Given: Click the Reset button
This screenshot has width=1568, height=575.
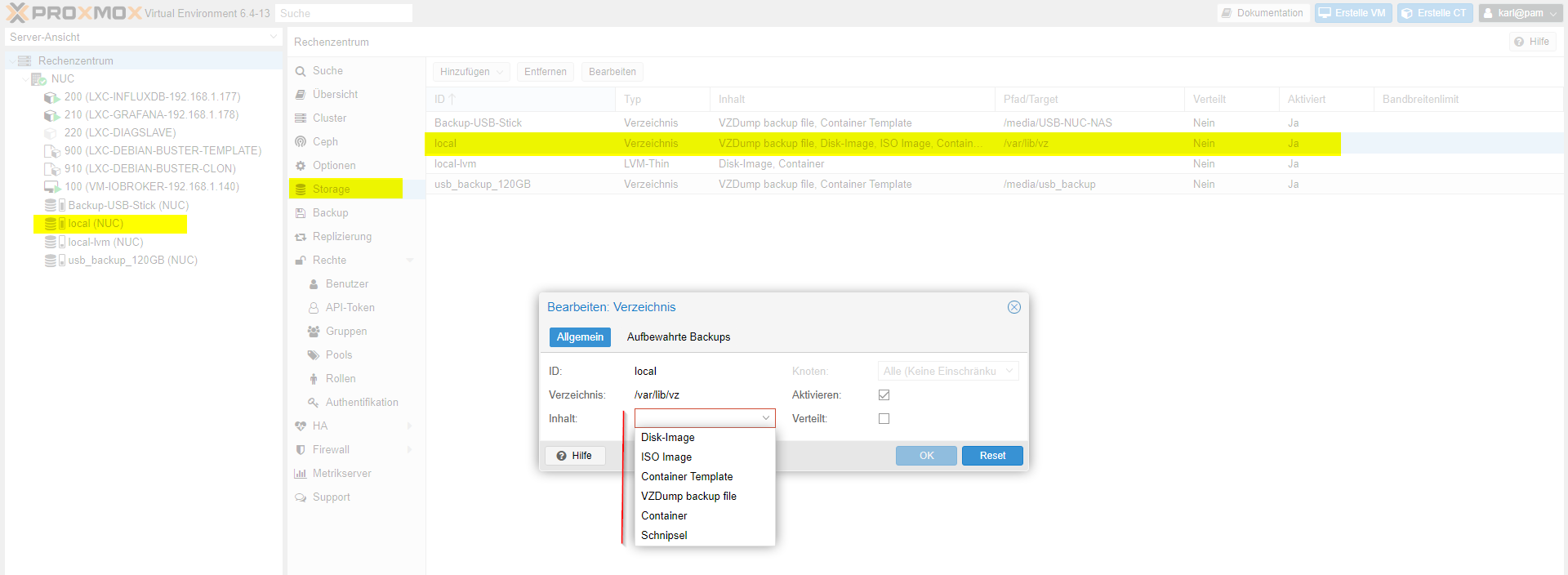Looking at the screenshot, I should point(992,456).
